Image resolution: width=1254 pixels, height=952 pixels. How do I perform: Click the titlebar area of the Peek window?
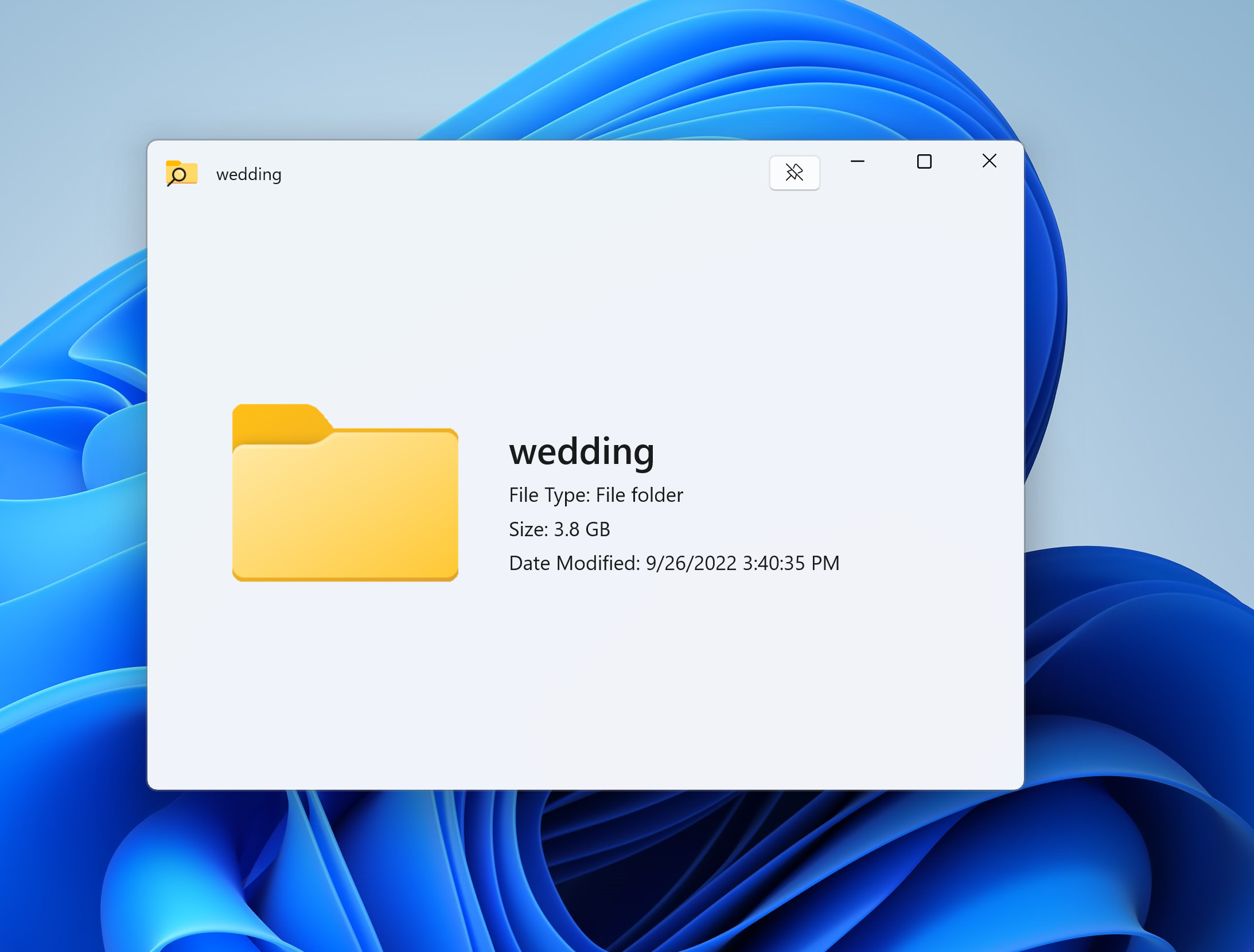click(x=516, y=172)
